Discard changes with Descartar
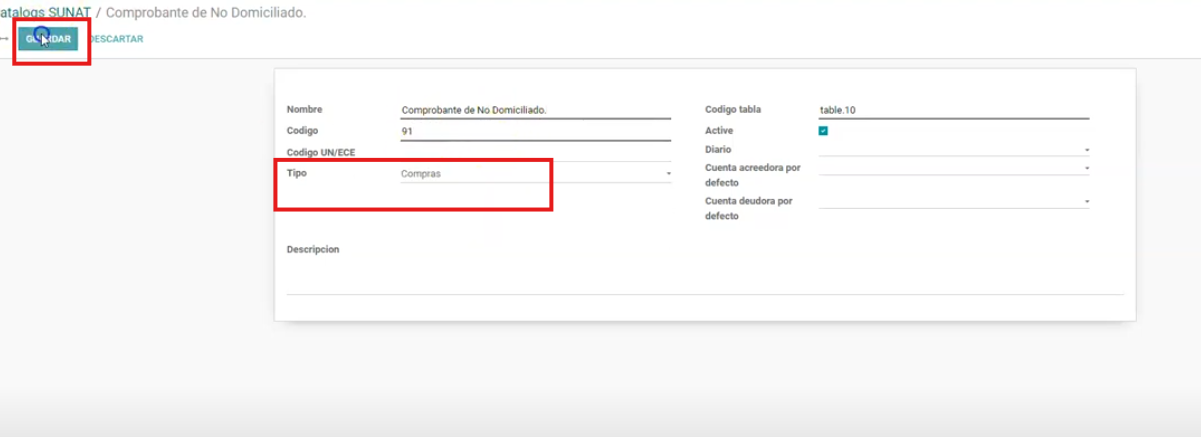Image resolution: width=1201 pixels, height=437 pixels. tap(116, 39)
